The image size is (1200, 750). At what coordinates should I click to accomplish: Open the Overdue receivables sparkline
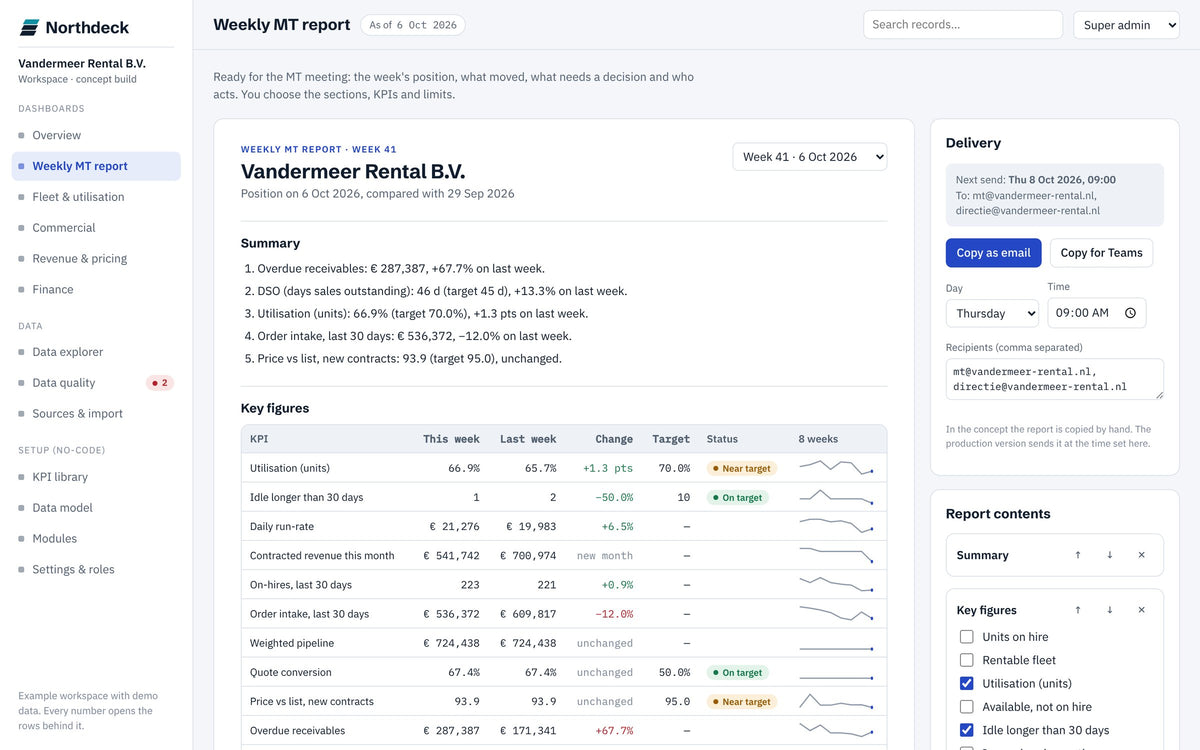tap(836, 730)
